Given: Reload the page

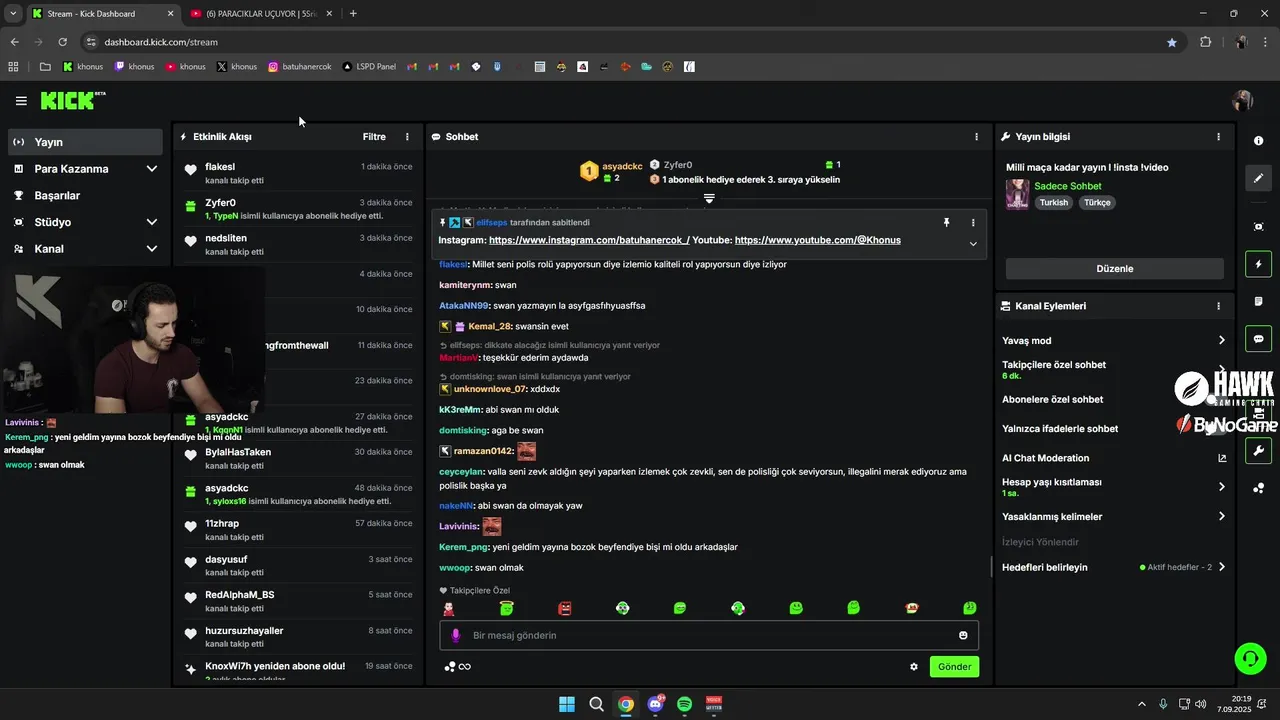Looking at the screenshot, I should pyautogui.click(x=62, y=42).
